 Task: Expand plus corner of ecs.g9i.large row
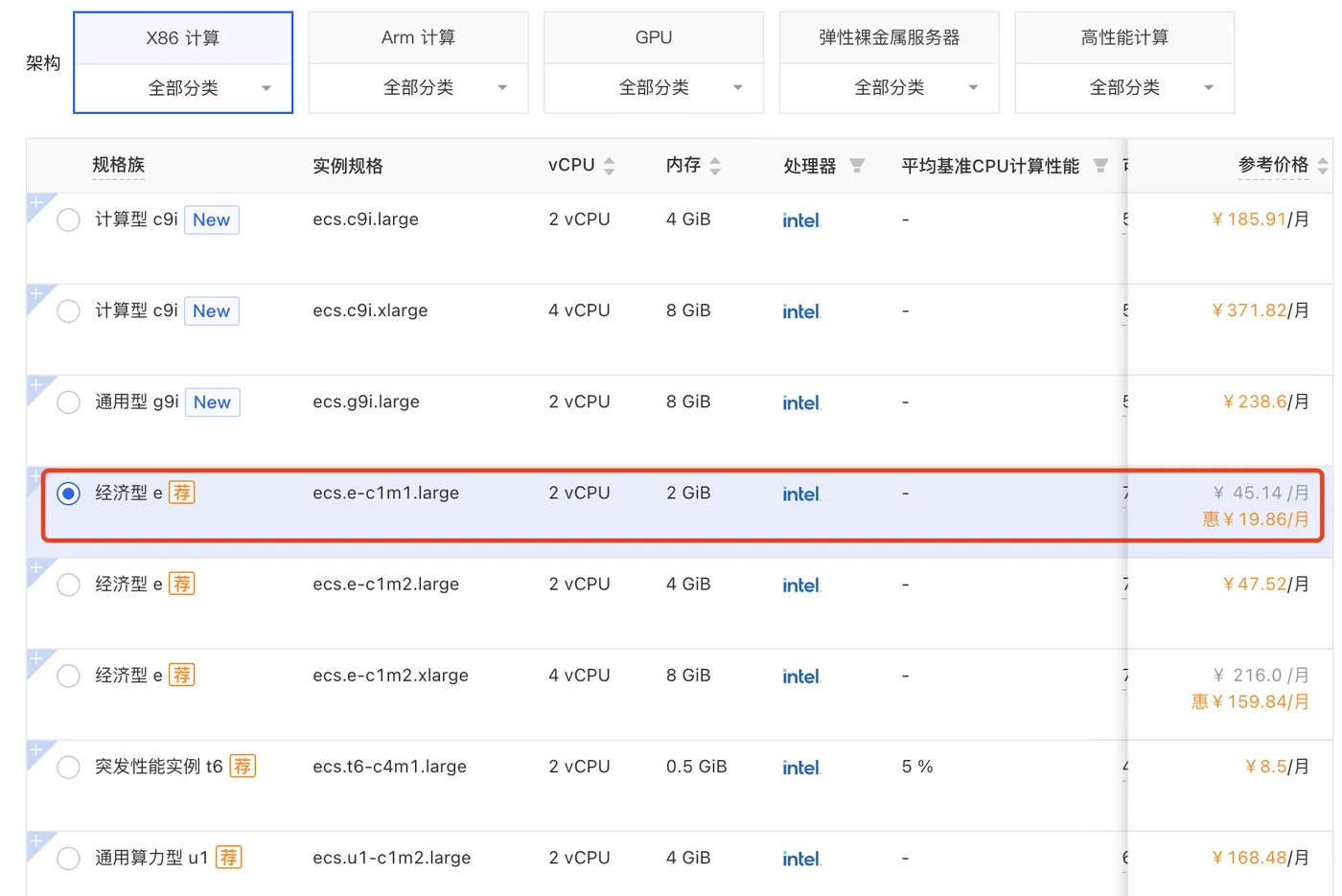click(35, 384)
